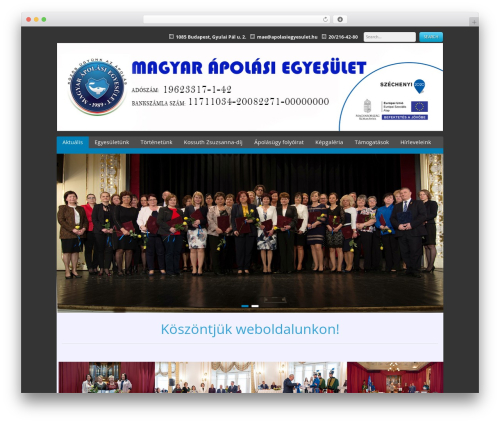The height and width of the screenshot is (423, 500).
Task: Click the phone icon before 20/216-42-80
Action: click(x=324, y=37)
